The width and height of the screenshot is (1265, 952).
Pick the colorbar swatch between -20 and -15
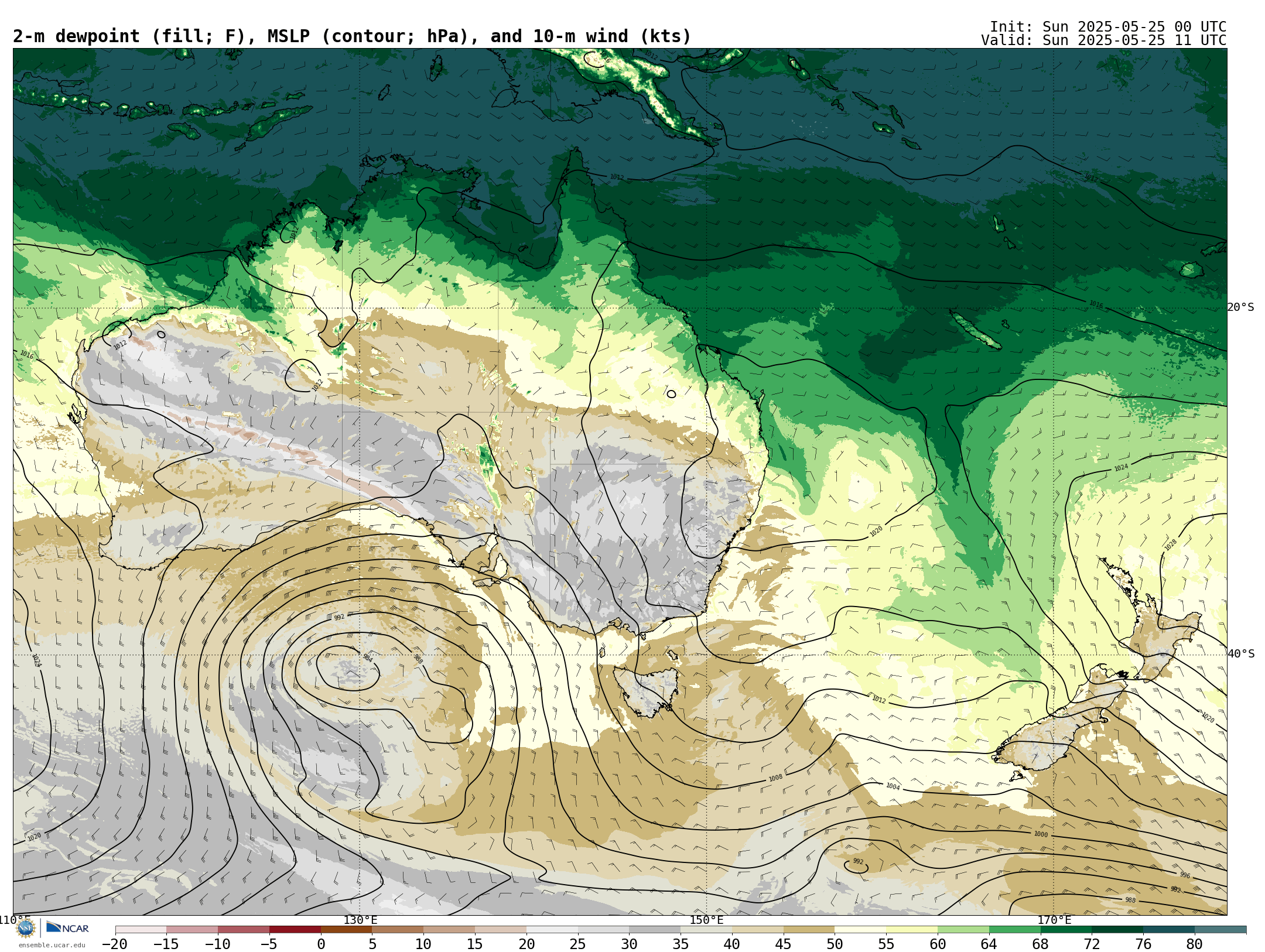point(141,930)
